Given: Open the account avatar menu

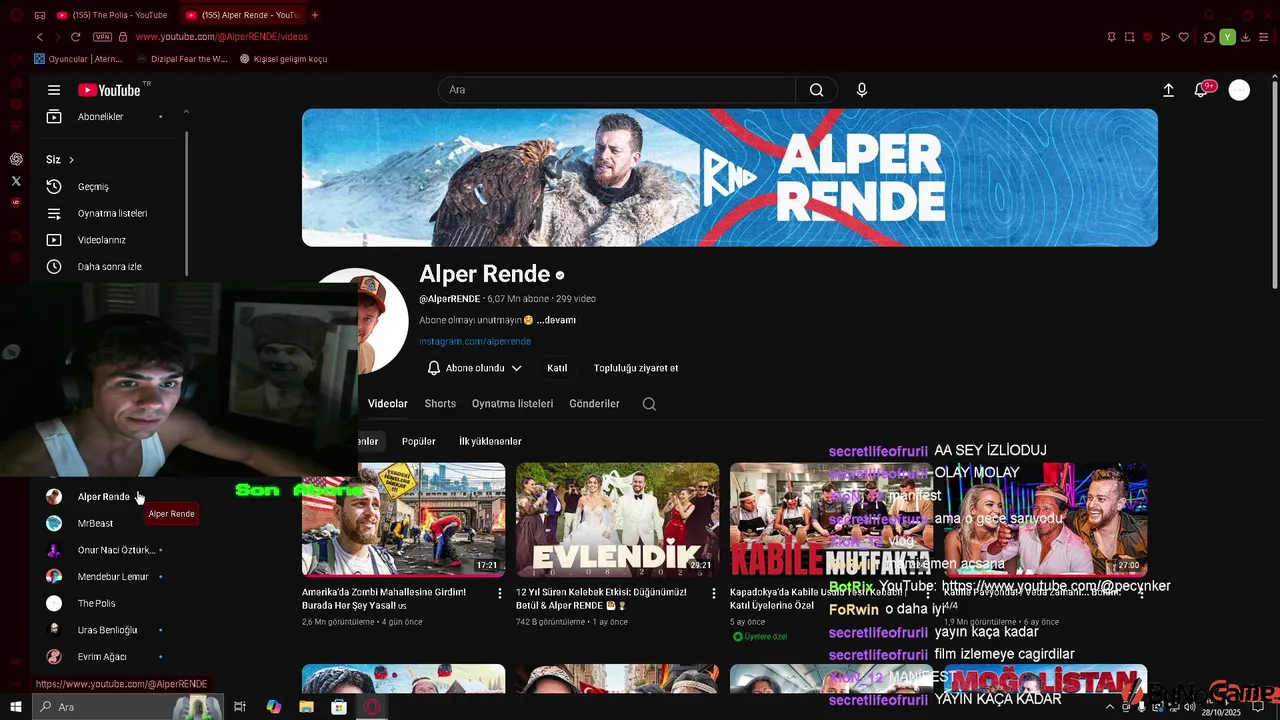Looking at the screenshot, I should tap(1239, 90).
